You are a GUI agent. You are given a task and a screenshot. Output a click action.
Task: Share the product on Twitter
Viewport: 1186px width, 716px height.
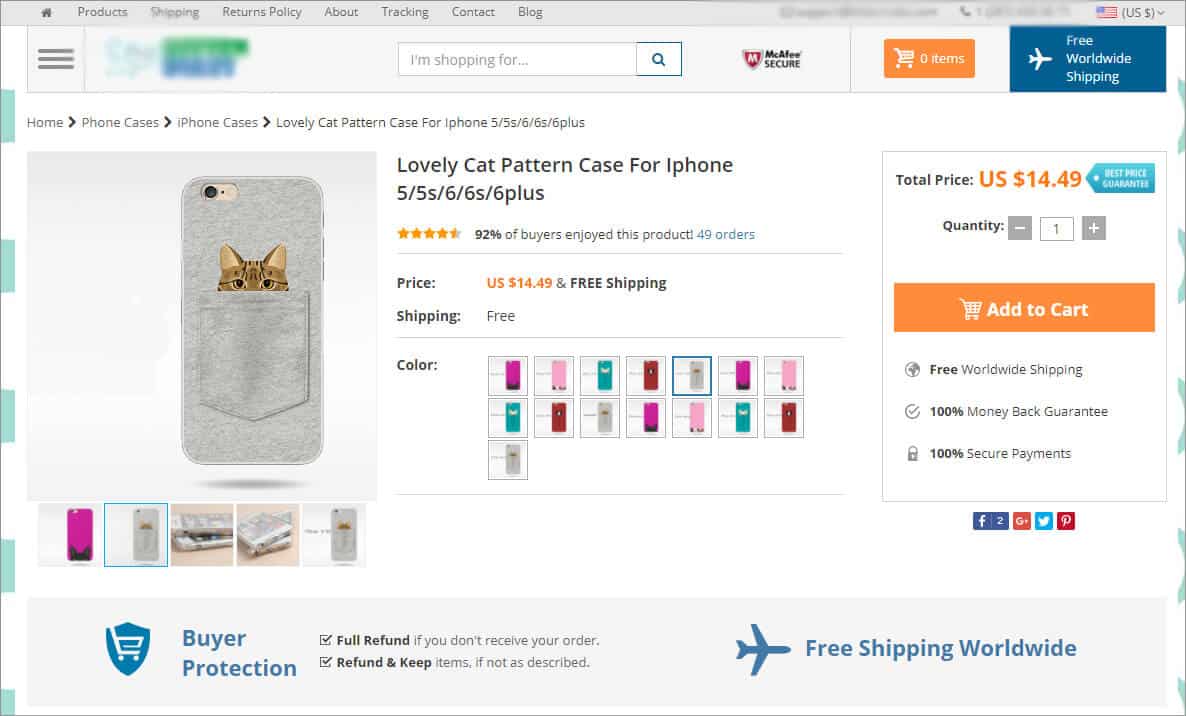pos(1043,520)
